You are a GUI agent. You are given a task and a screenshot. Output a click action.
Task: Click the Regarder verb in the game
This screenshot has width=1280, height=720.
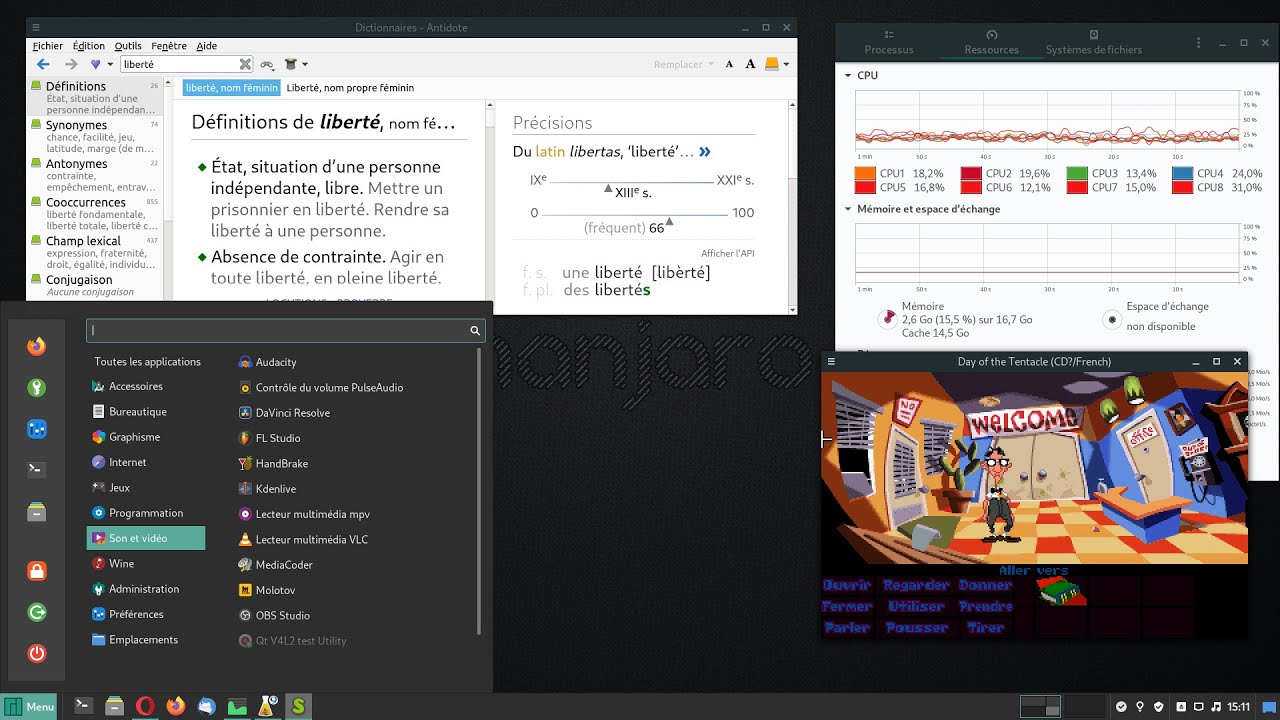click(x=916, y=585)
